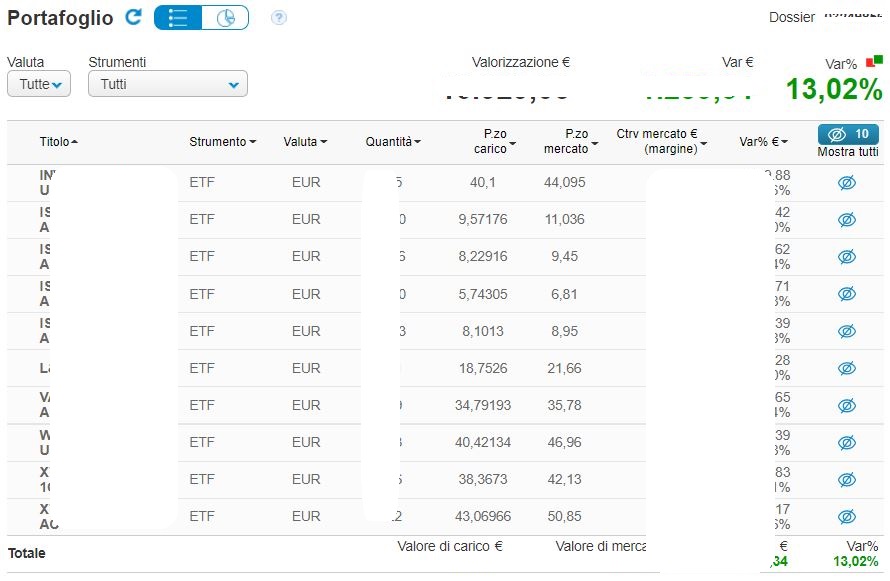The image size is (890, 581).
Task: Toggle eye icon for row priced 6,81
Action: pos(847,294)
